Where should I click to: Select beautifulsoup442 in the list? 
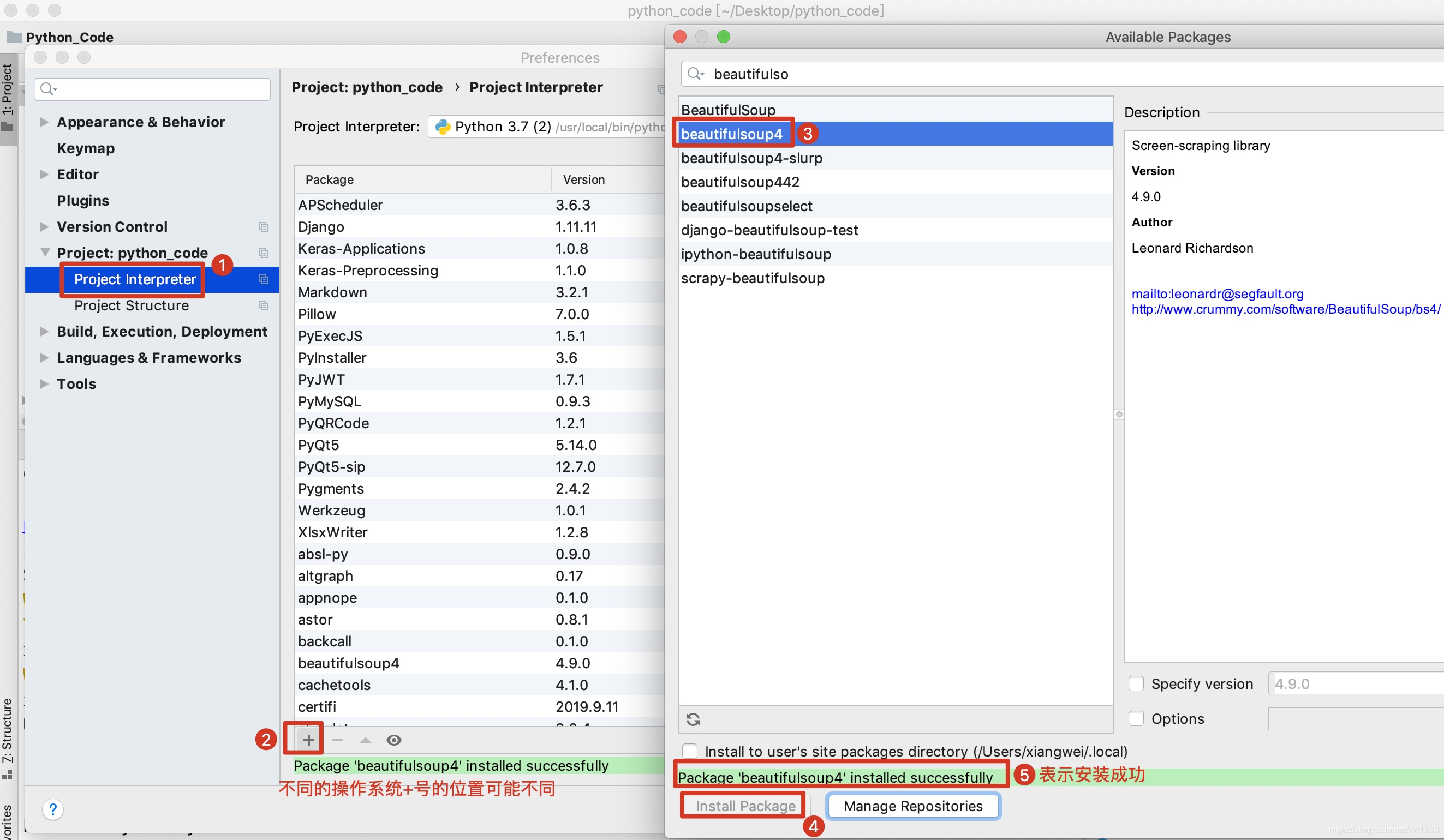896,182
